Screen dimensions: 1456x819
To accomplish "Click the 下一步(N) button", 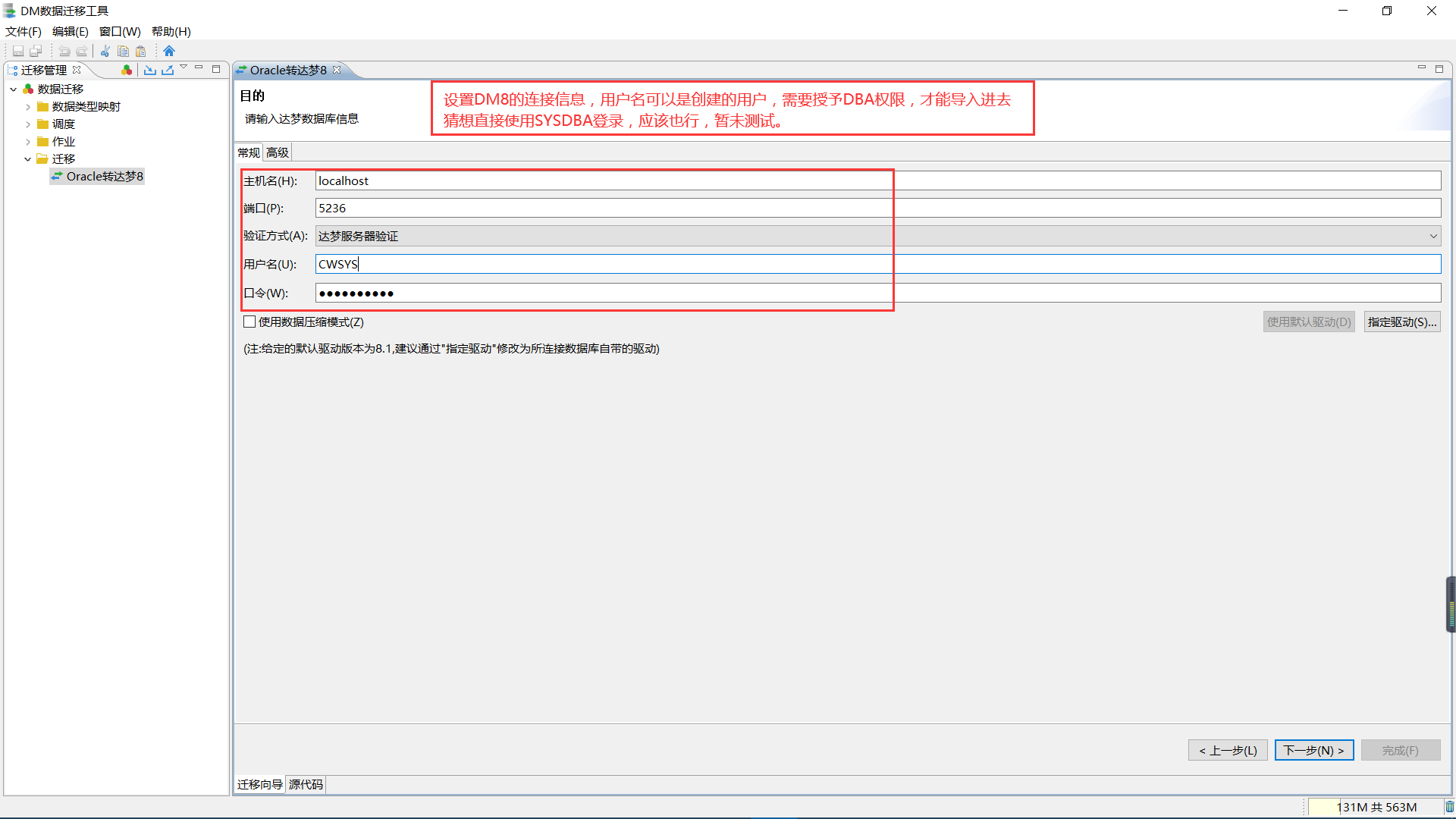I will pos(1313,750).
